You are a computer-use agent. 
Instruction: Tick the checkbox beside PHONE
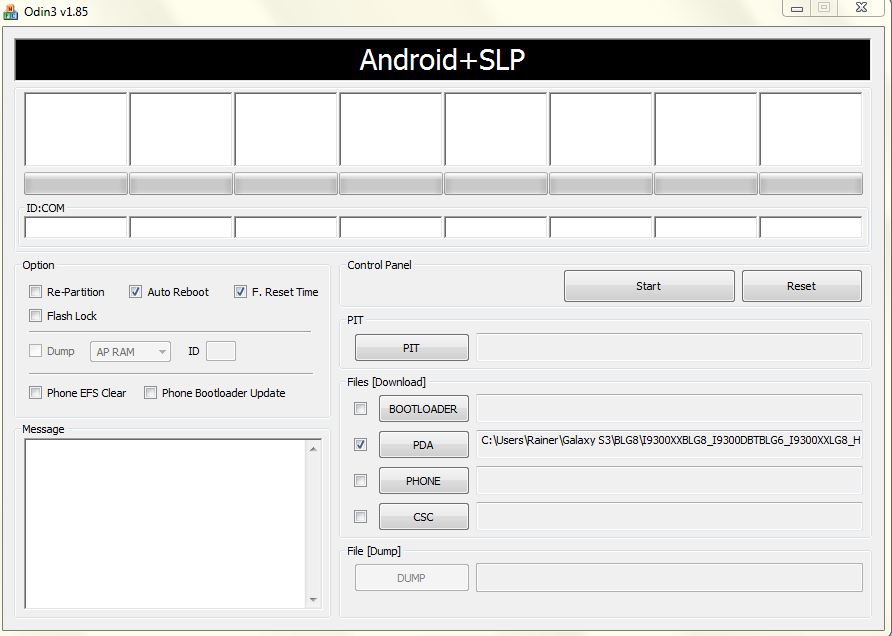[360, 481]
